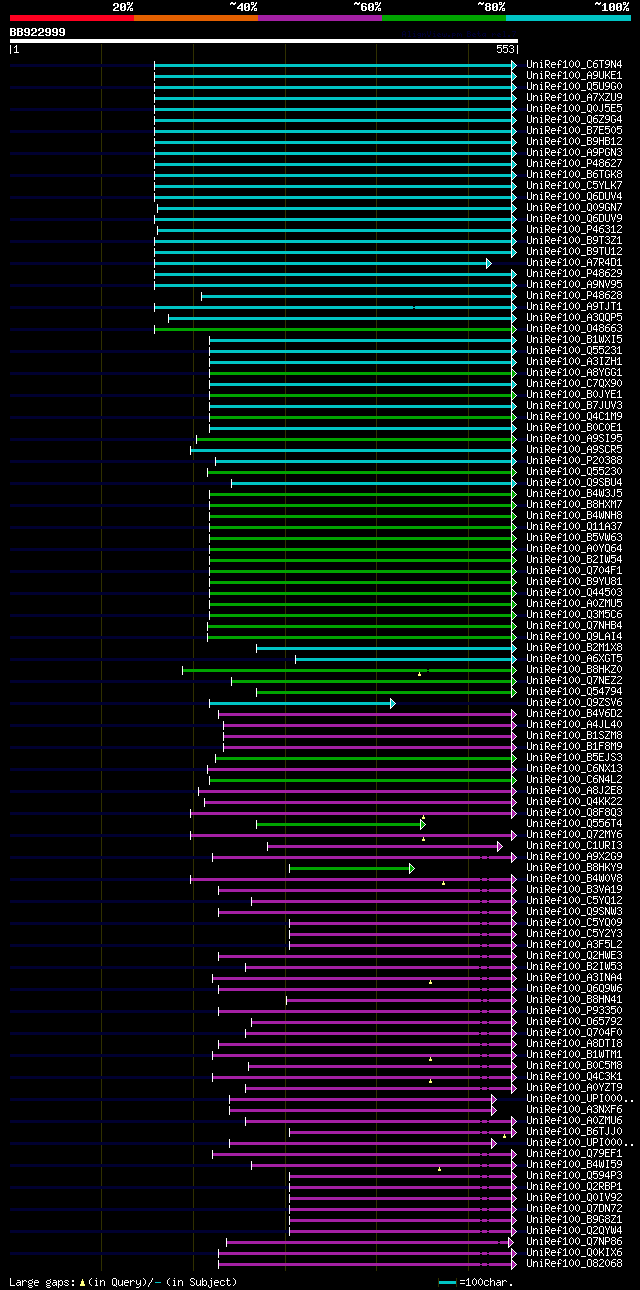
Task: Open hit UniRef100_A6XGT5
Action: pyautogui.click(x=574, y=658)
